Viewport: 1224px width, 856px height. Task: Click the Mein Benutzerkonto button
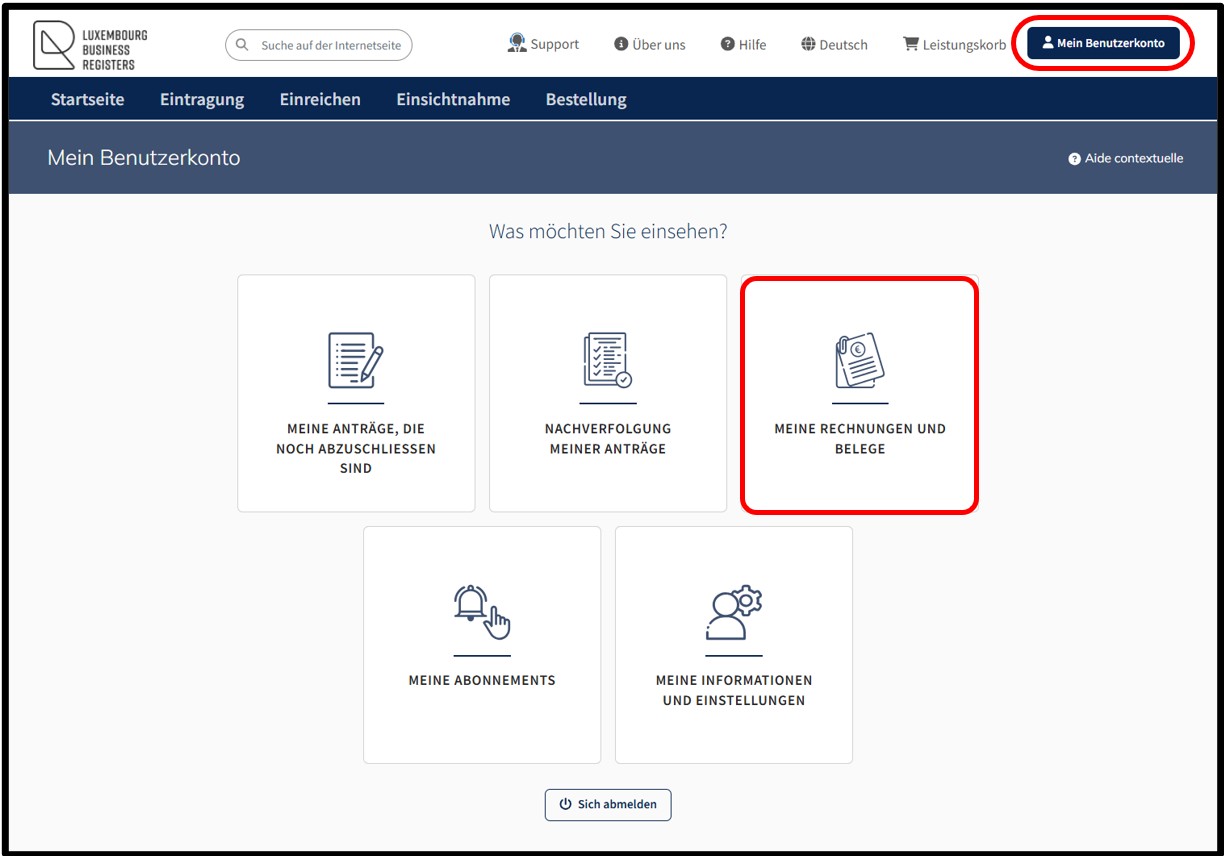click(x=1103, y=43)
